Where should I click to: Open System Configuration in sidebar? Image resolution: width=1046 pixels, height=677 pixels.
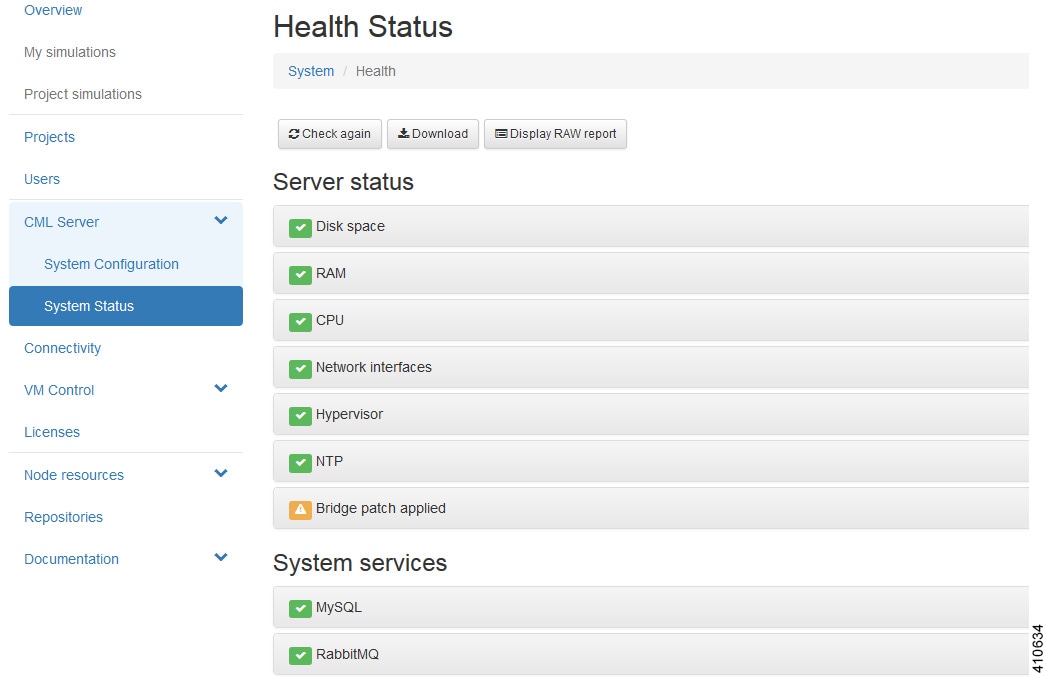(111, 264)
